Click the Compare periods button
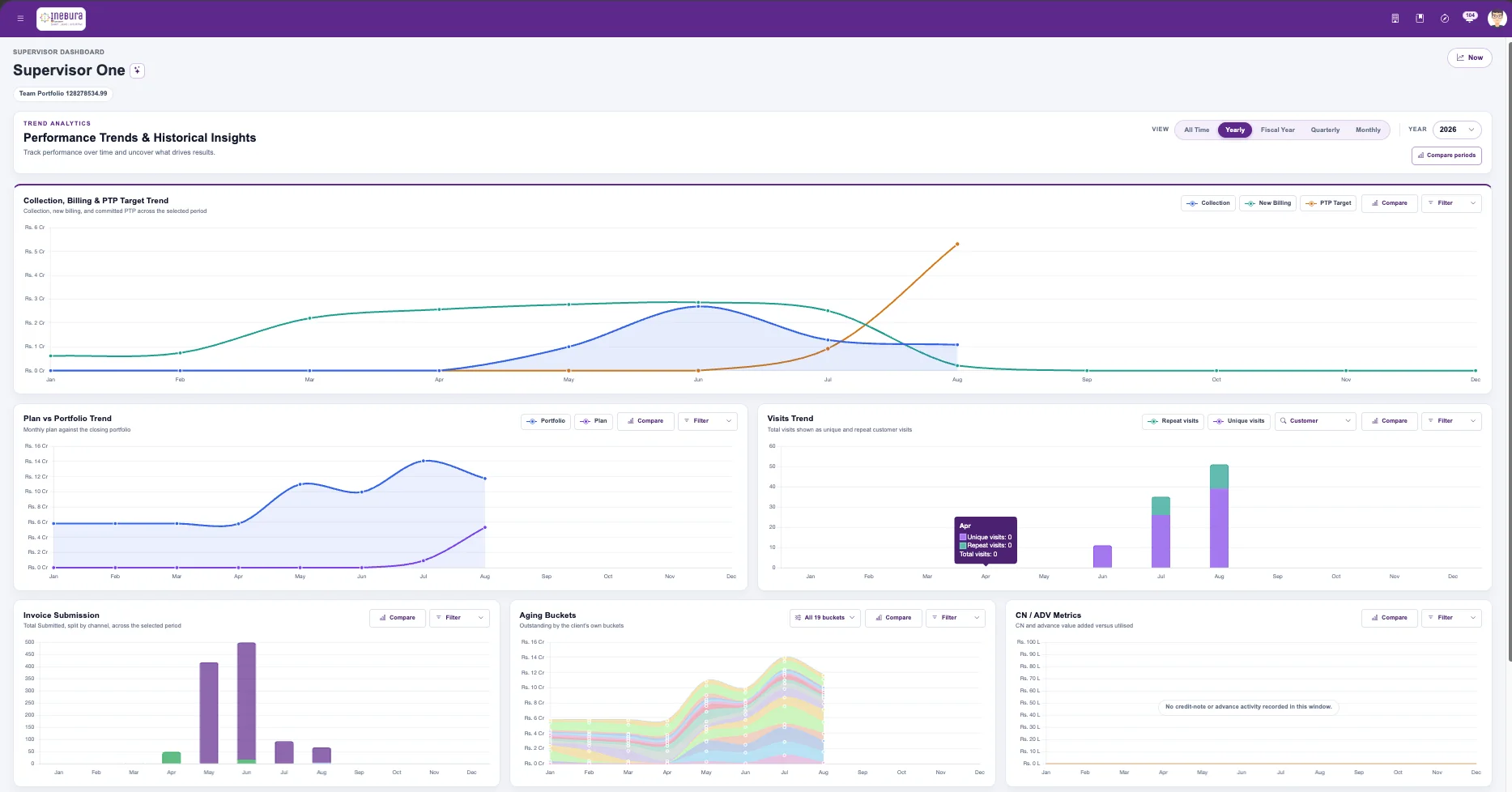1512x792 pixels. pyautogui.click(x=1446, y=155)
